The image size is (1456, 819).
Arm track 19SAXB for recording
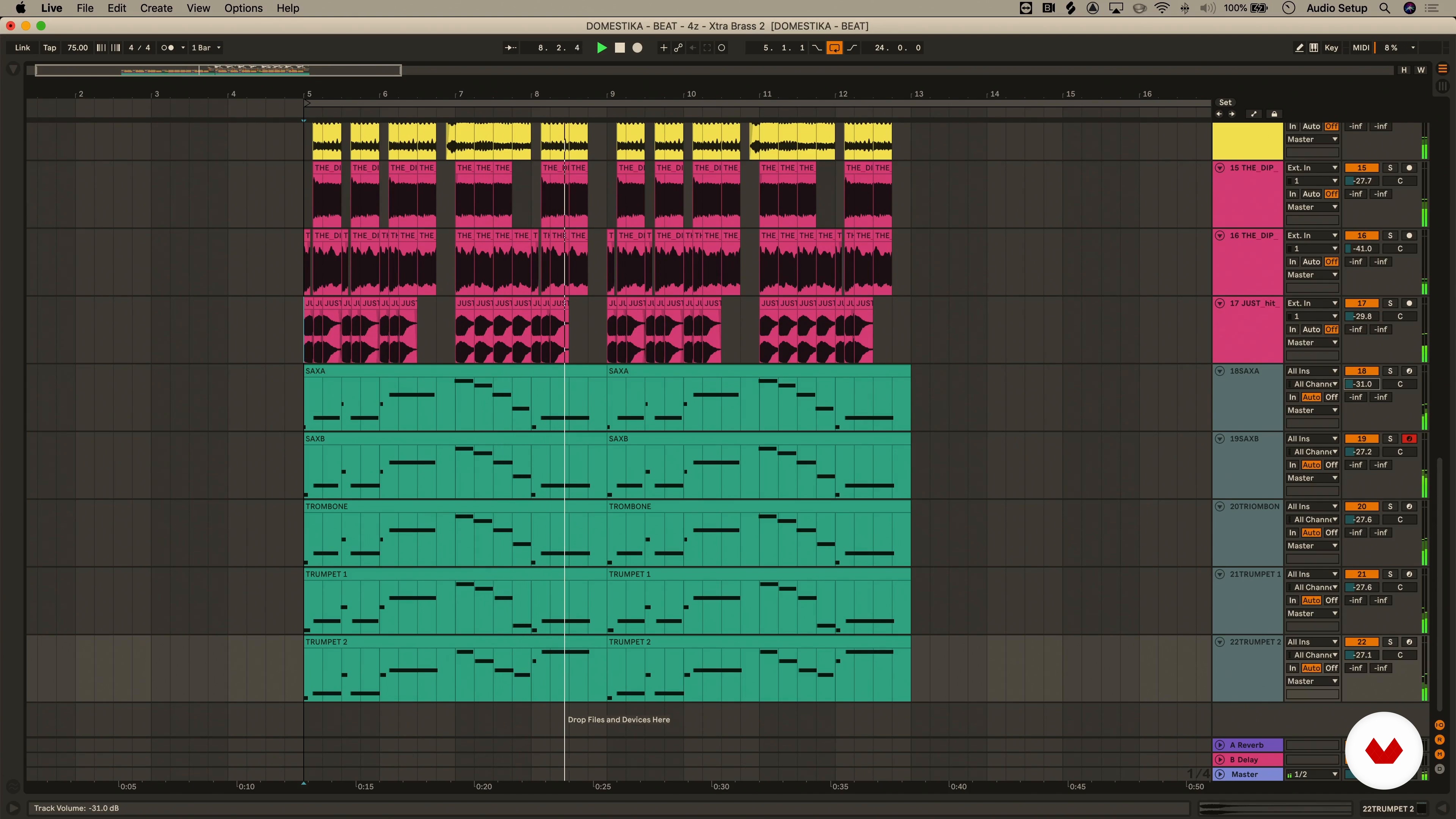pyautogui.click(x=1410, y=439)
